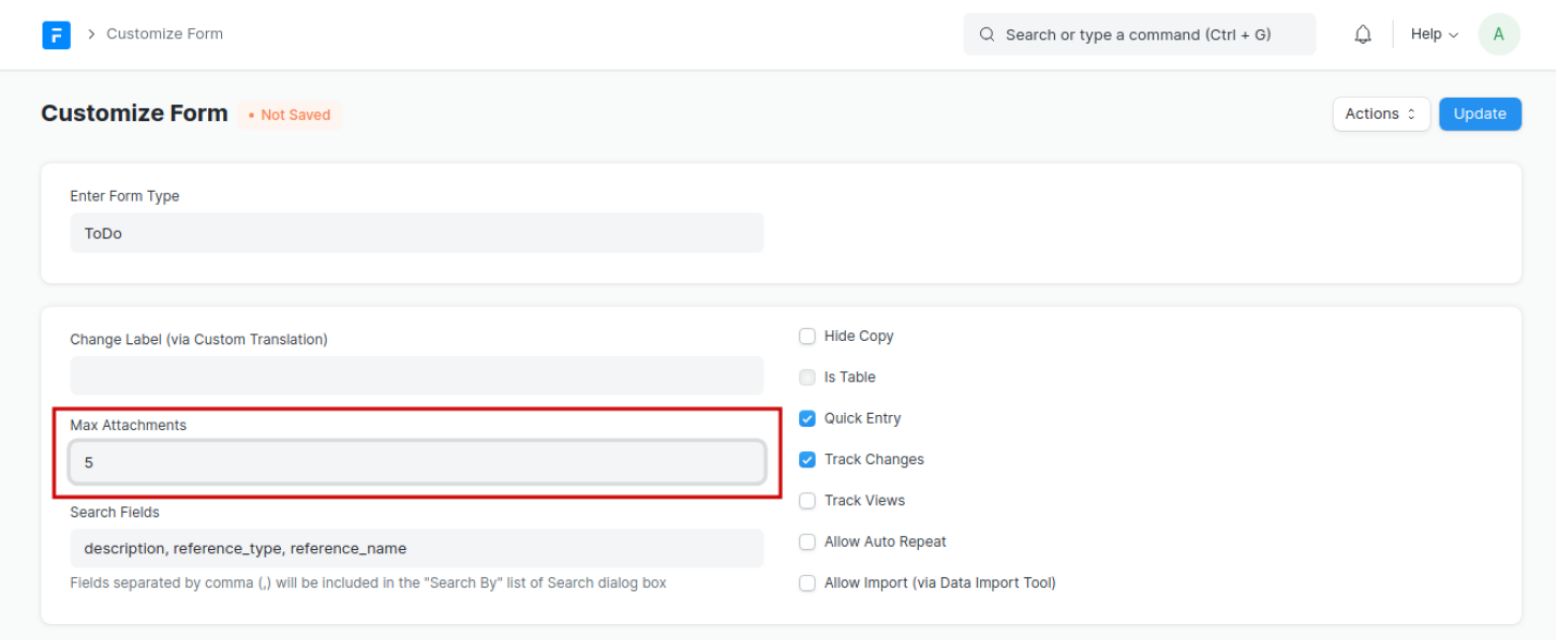Viewport: 1556px width, 640px height.
Task: Enable Allow Auto Repeat checkbox
Action: pyautogui.click(x=807, y=541)
